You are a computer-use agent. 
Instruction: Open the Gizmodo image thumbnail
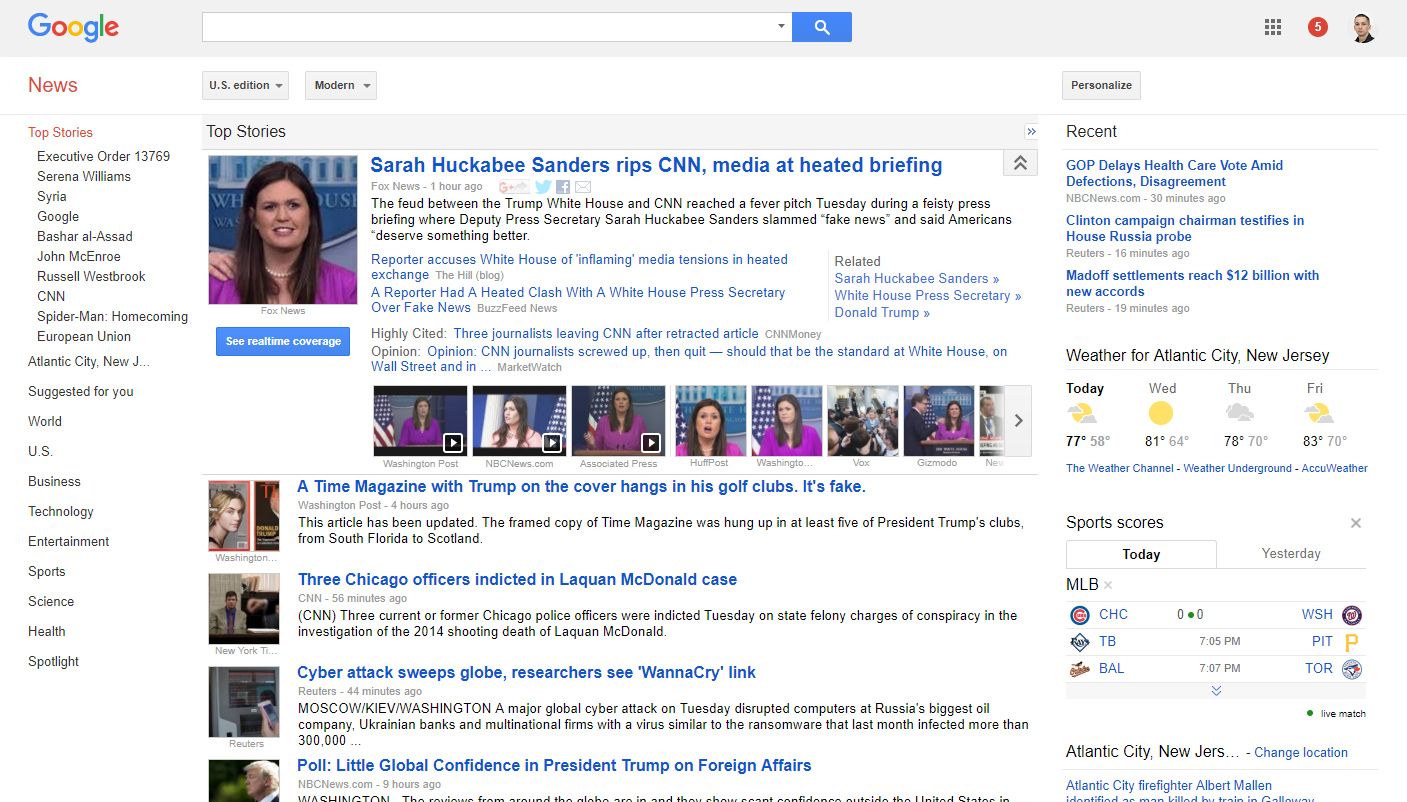tap(938, 421)
